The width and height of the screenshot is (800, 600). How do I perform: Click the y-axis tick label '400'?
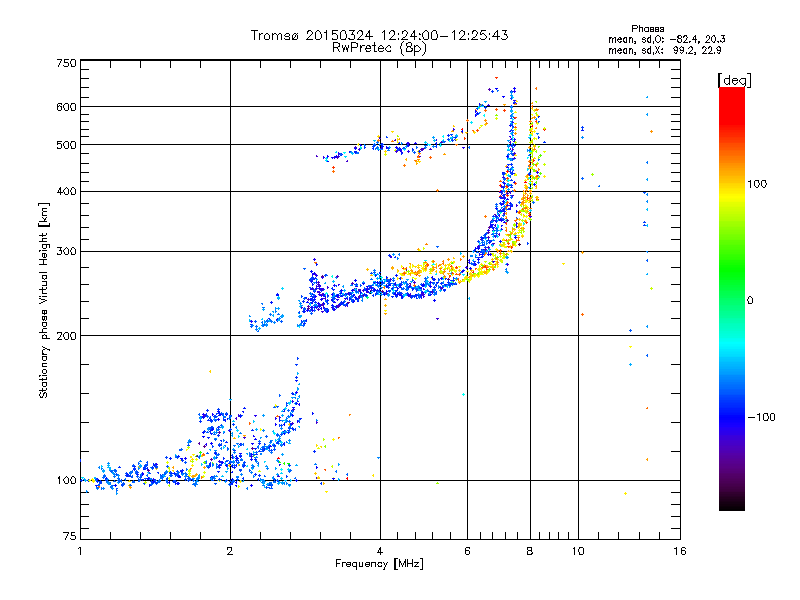[x=67, y=191]
